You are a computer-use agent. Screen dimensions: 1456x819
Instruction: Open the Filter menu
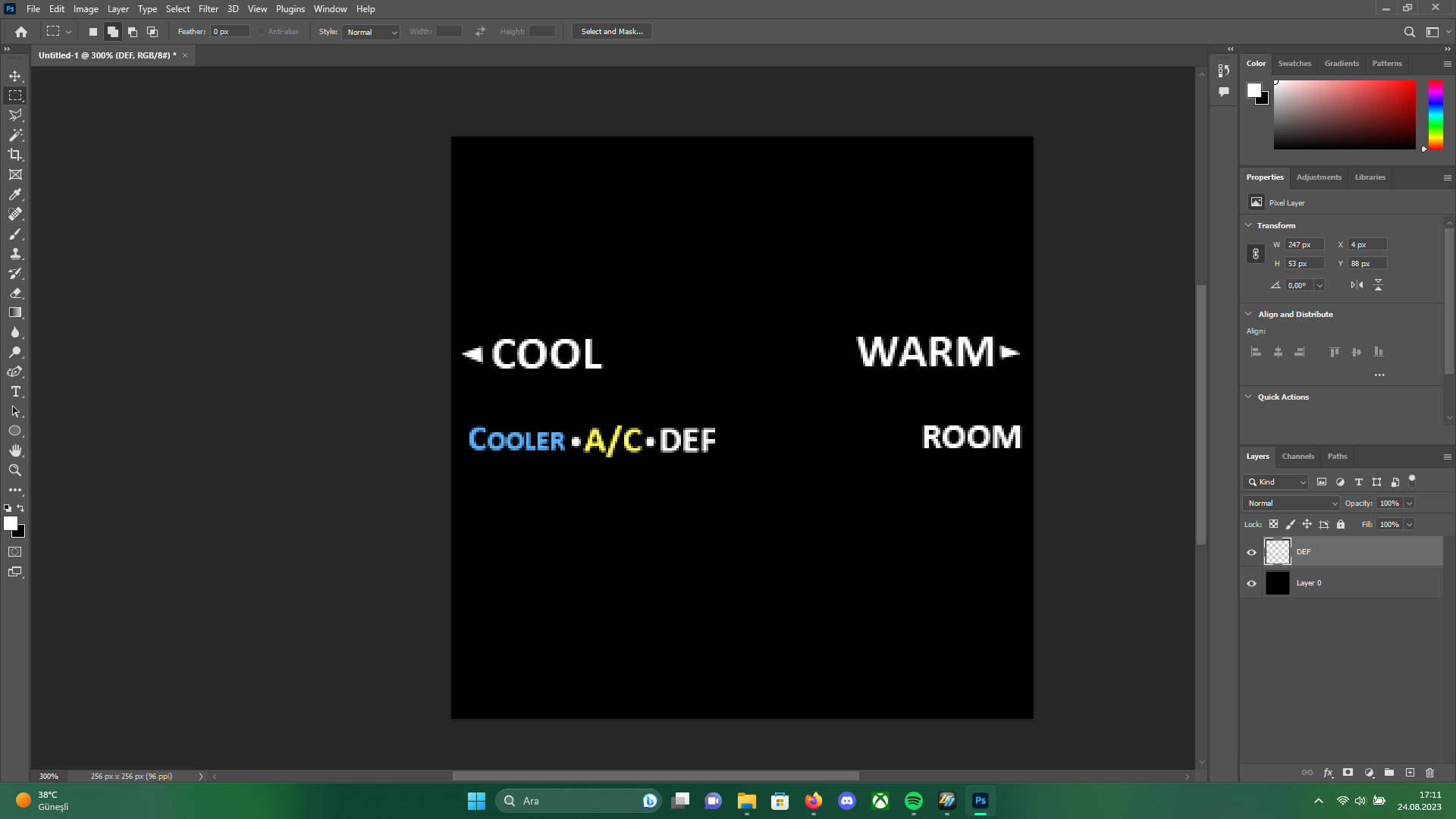coord(208,9)
